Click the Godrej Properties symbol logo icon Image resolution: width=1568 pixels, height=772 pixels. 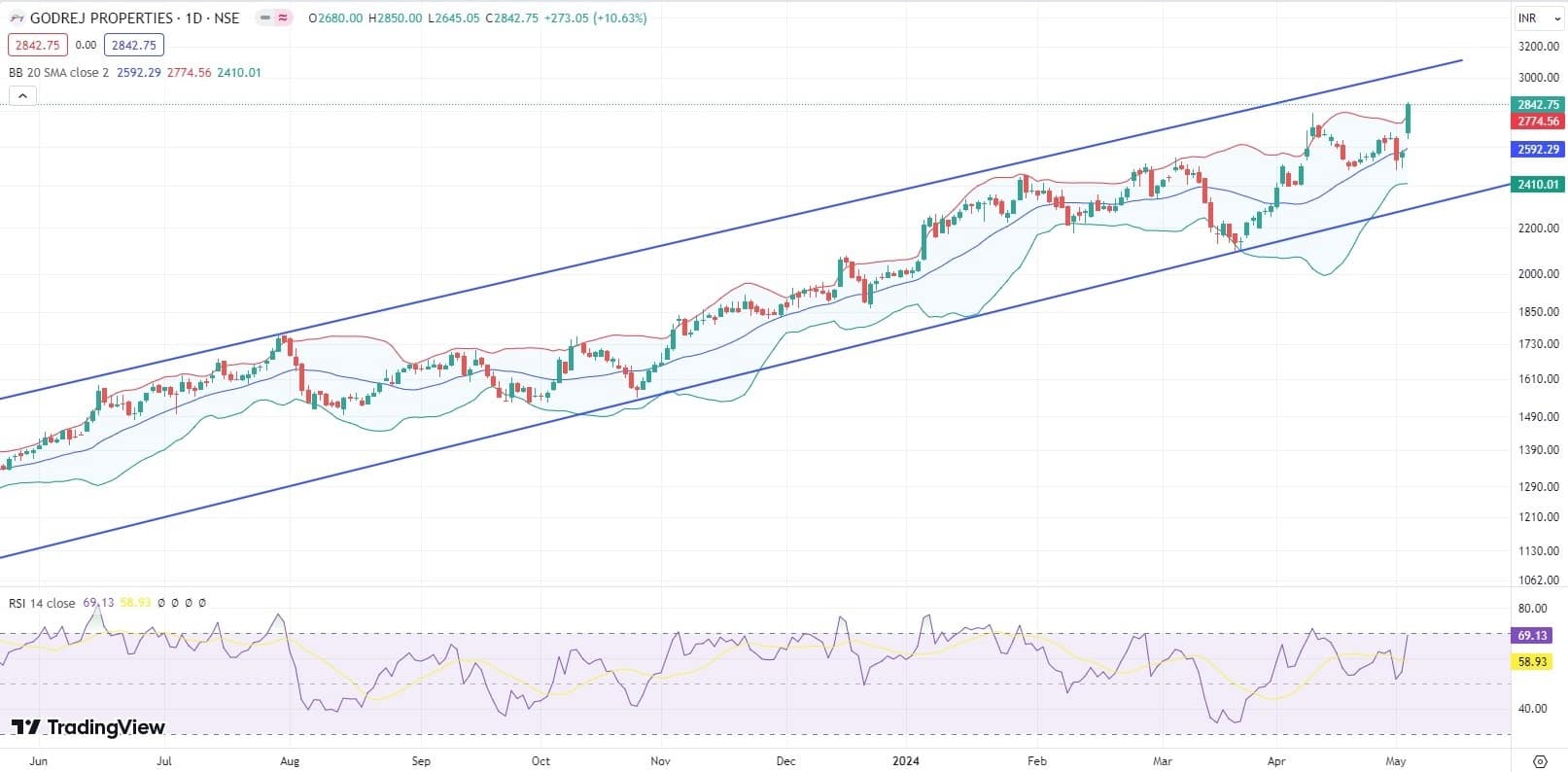point(17,18)
